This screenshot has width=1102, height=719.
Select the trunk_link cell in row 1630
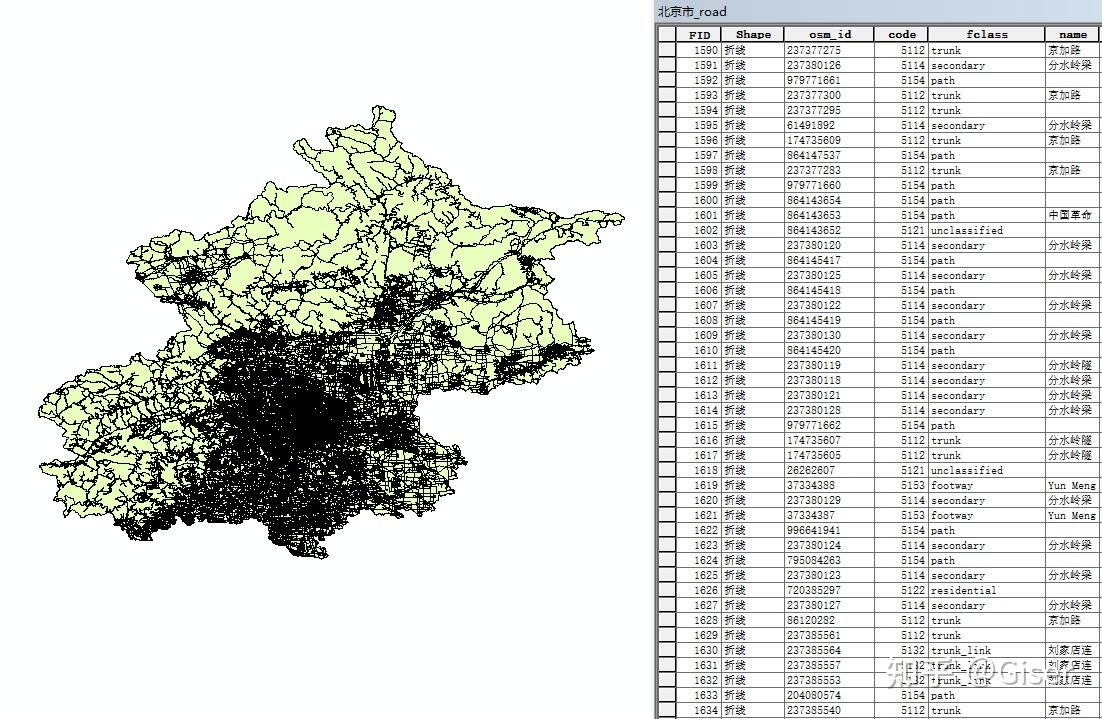tap(986, 650)
